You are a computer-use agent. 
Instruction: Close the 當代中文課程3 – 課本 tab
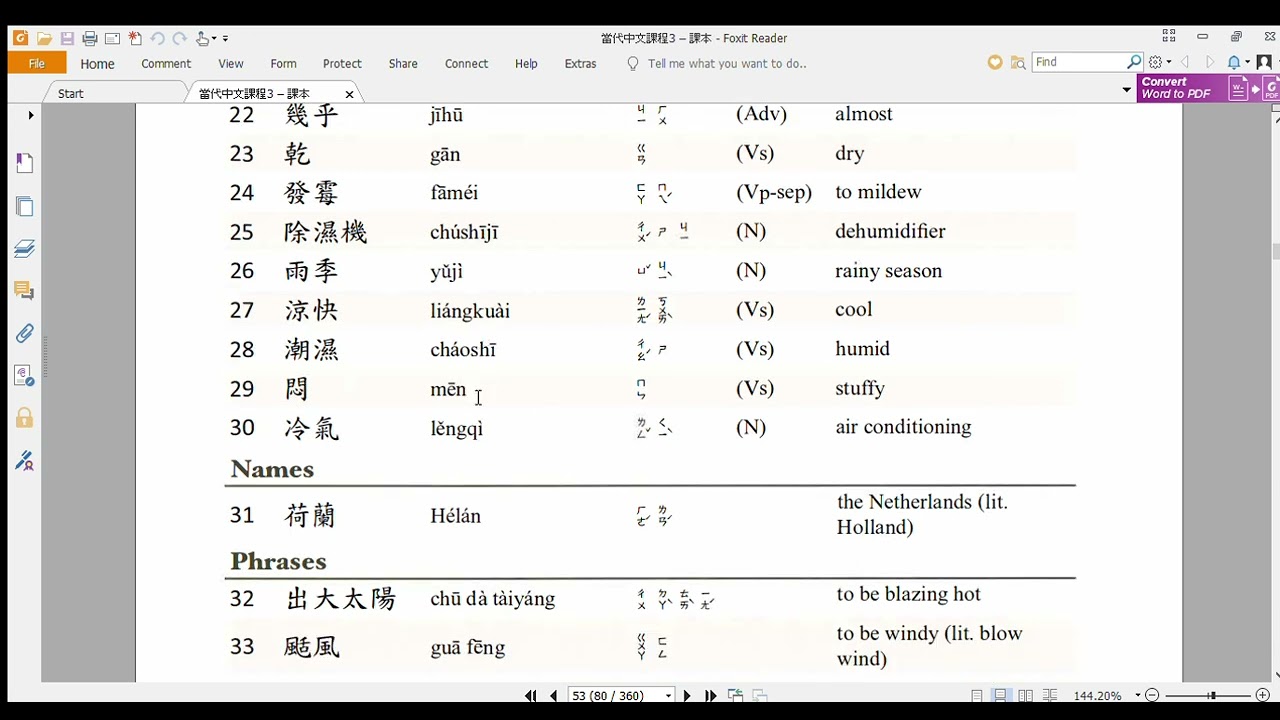tap(349, 94)
